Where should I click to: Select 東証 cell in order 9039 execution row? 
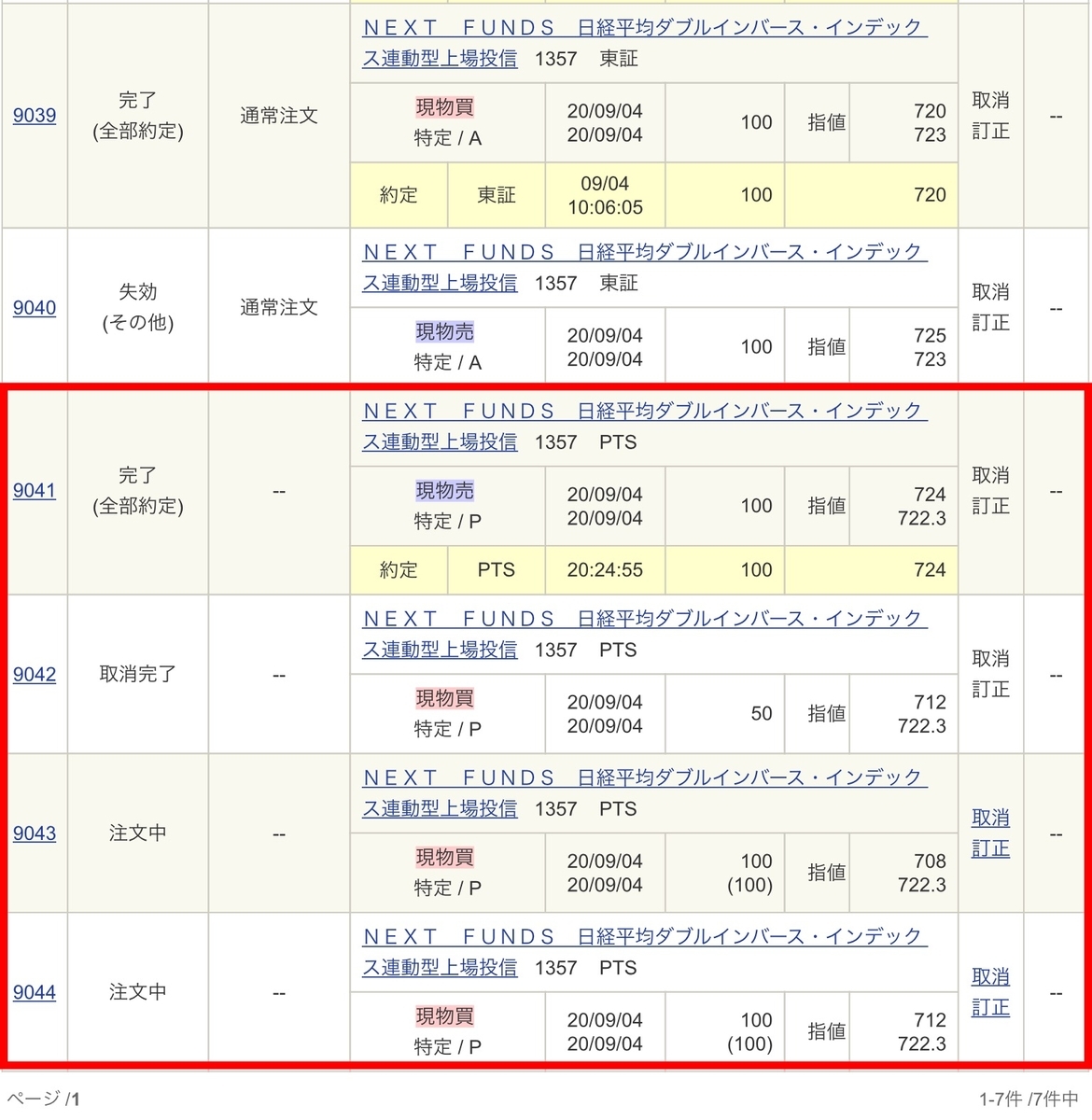click(x=497, y=195)
